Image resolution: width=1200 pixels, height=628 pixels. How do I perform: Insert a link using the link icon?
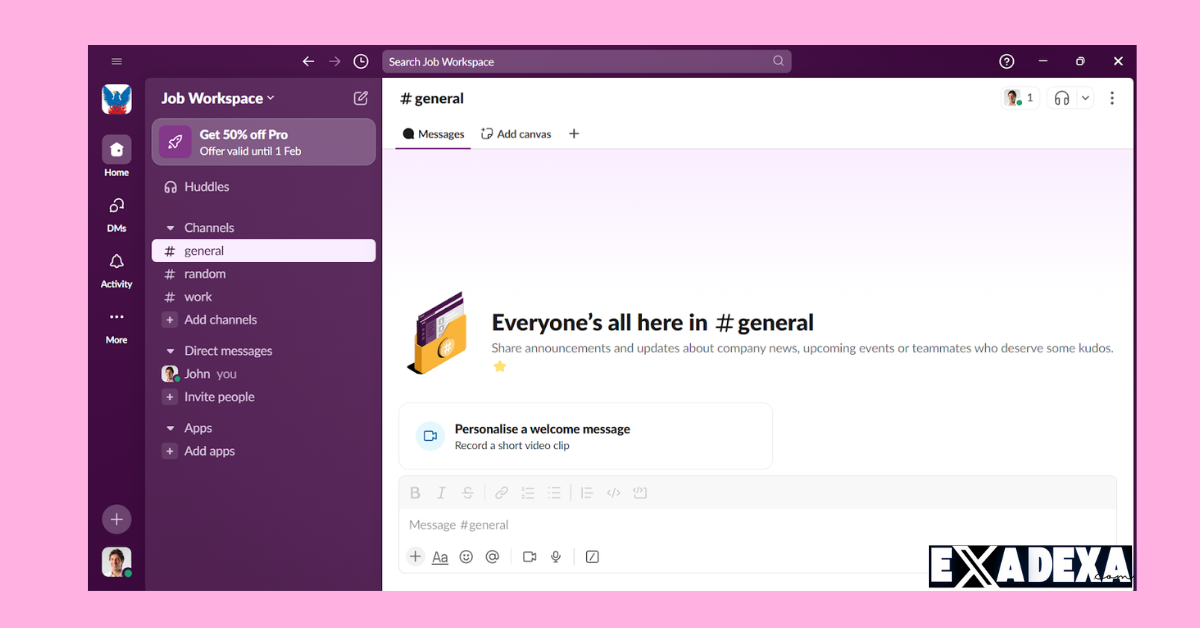coord(501,492)
